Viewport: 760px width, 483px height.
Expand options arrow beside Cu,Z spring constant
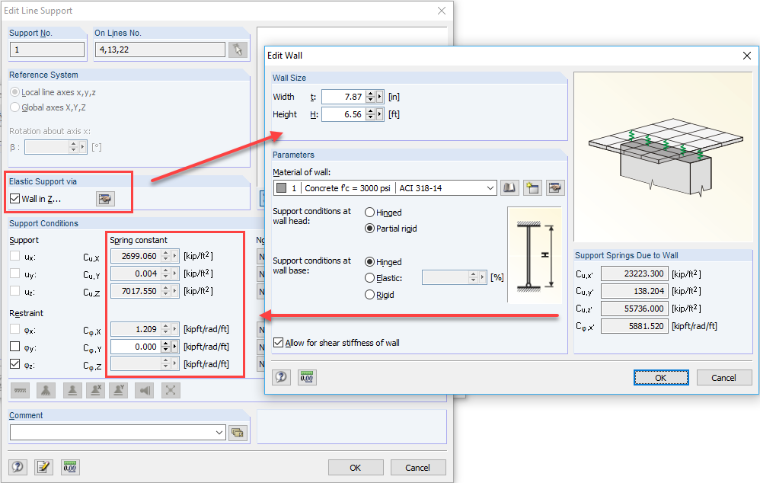(174, 291)
